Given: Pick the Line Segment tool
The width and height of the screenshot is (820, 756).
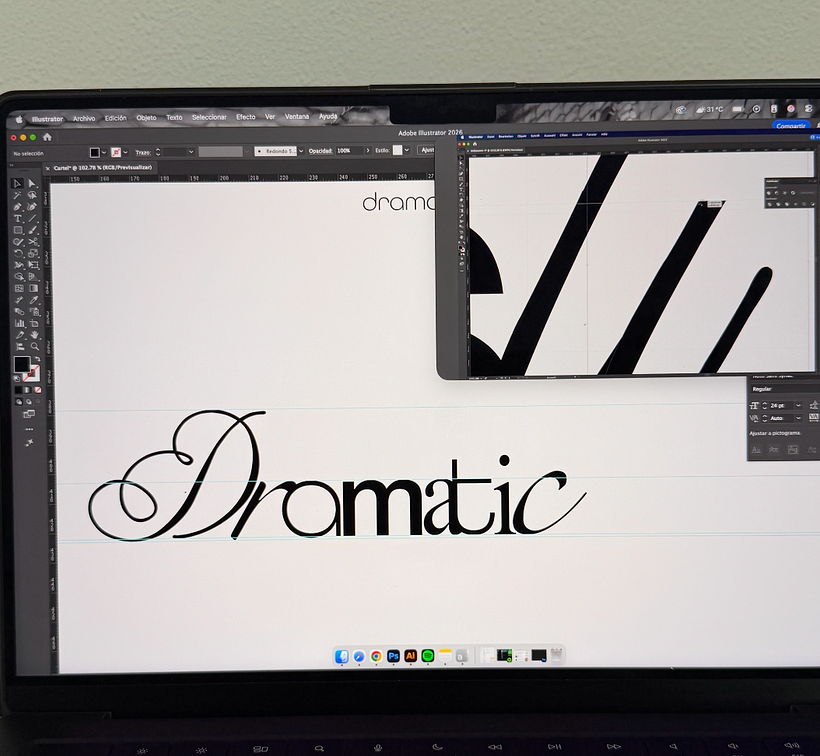Looking at the screenshot, I should click(x=32, y=219).
